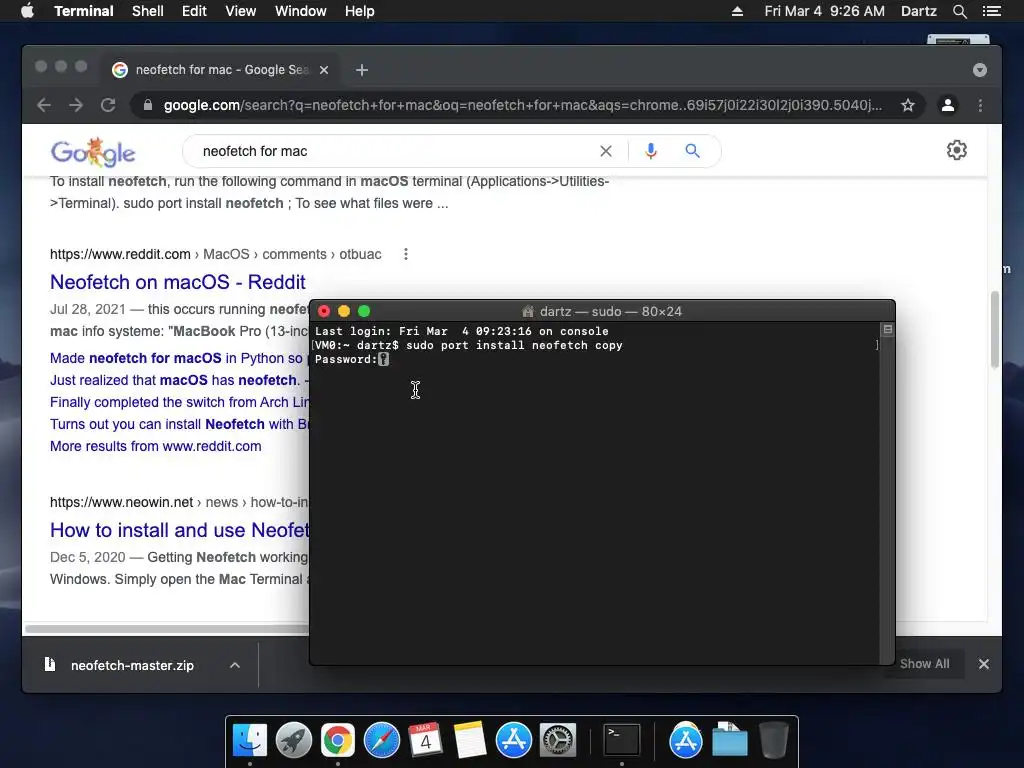1024x768 pixels.
Task: Click the Dartz user name in menu bar
Action: [x=918, y=11]
